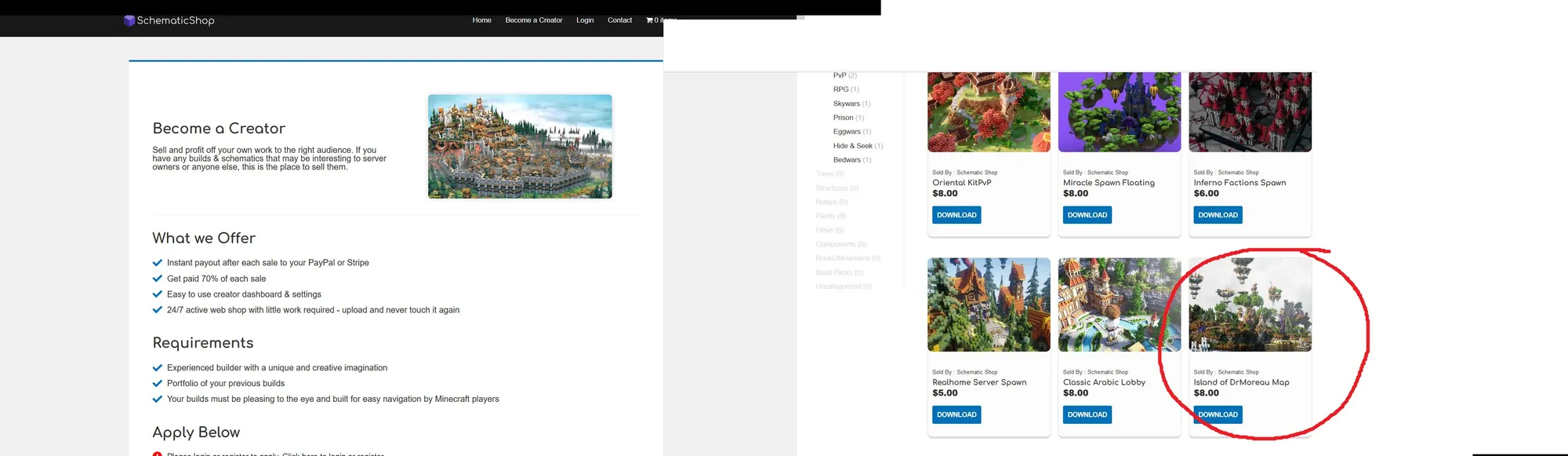
Task: Open the Realhome Server Spawn thumbnail
Action: tap(989, 305)
